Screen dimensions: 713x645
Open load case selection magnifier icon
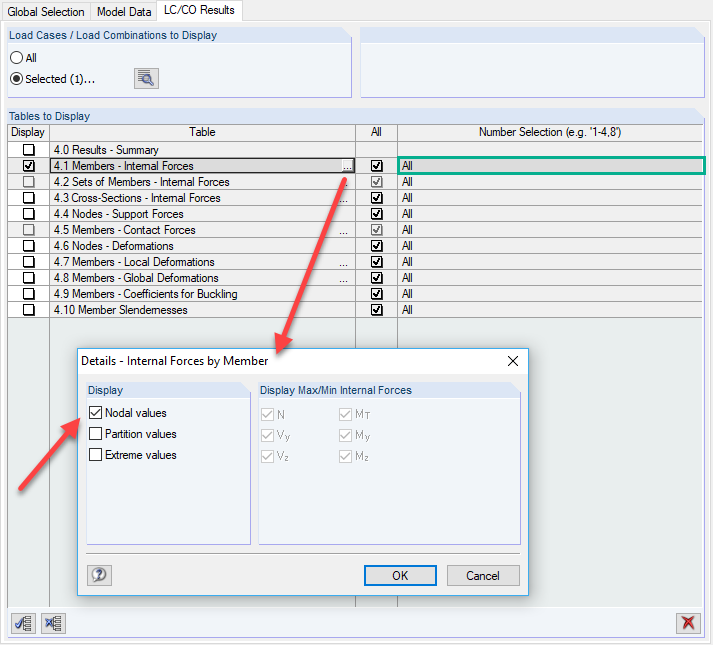(146, 79)
